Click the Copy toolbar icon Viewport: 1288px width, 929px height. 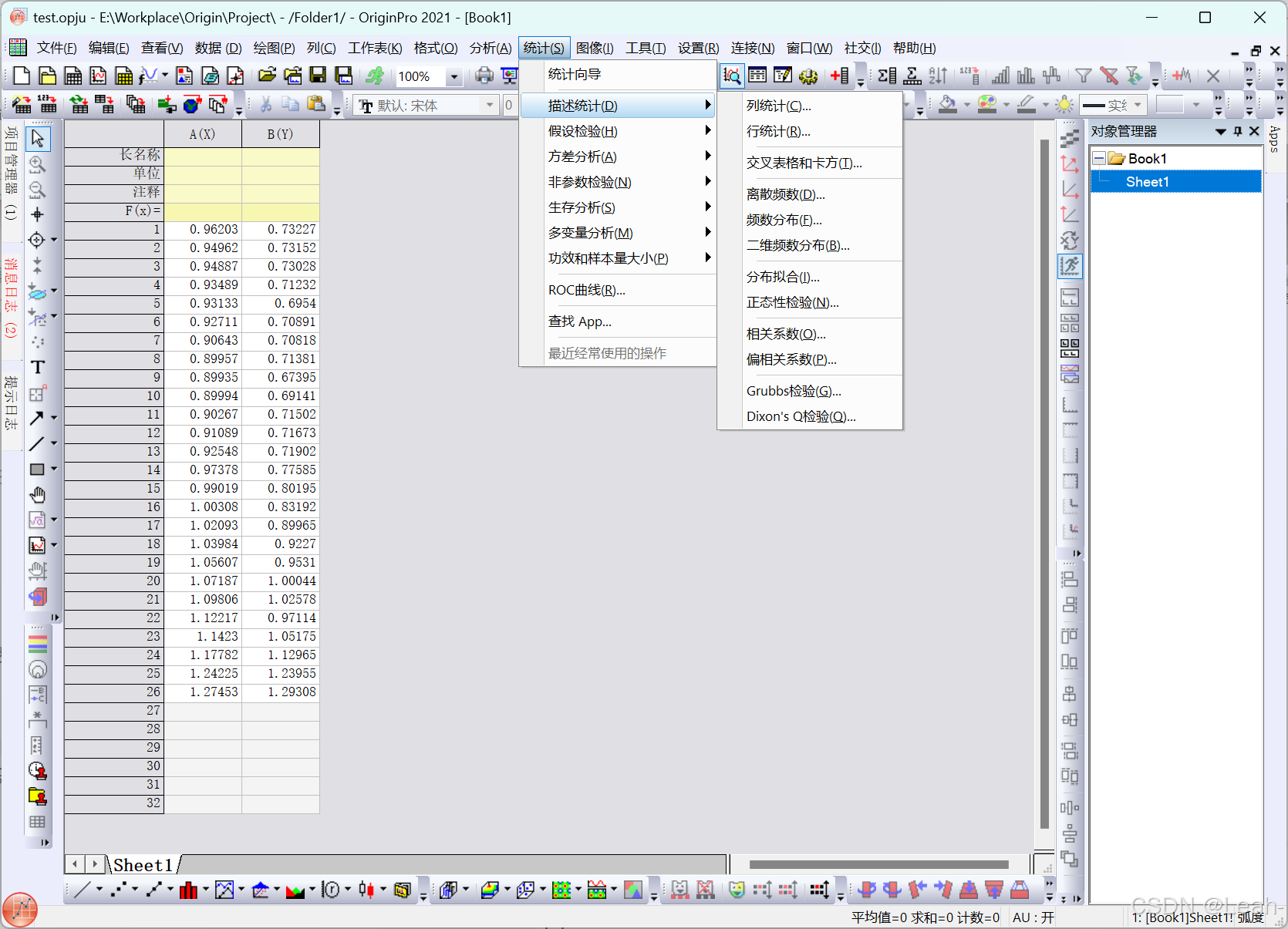click(291, 104)
